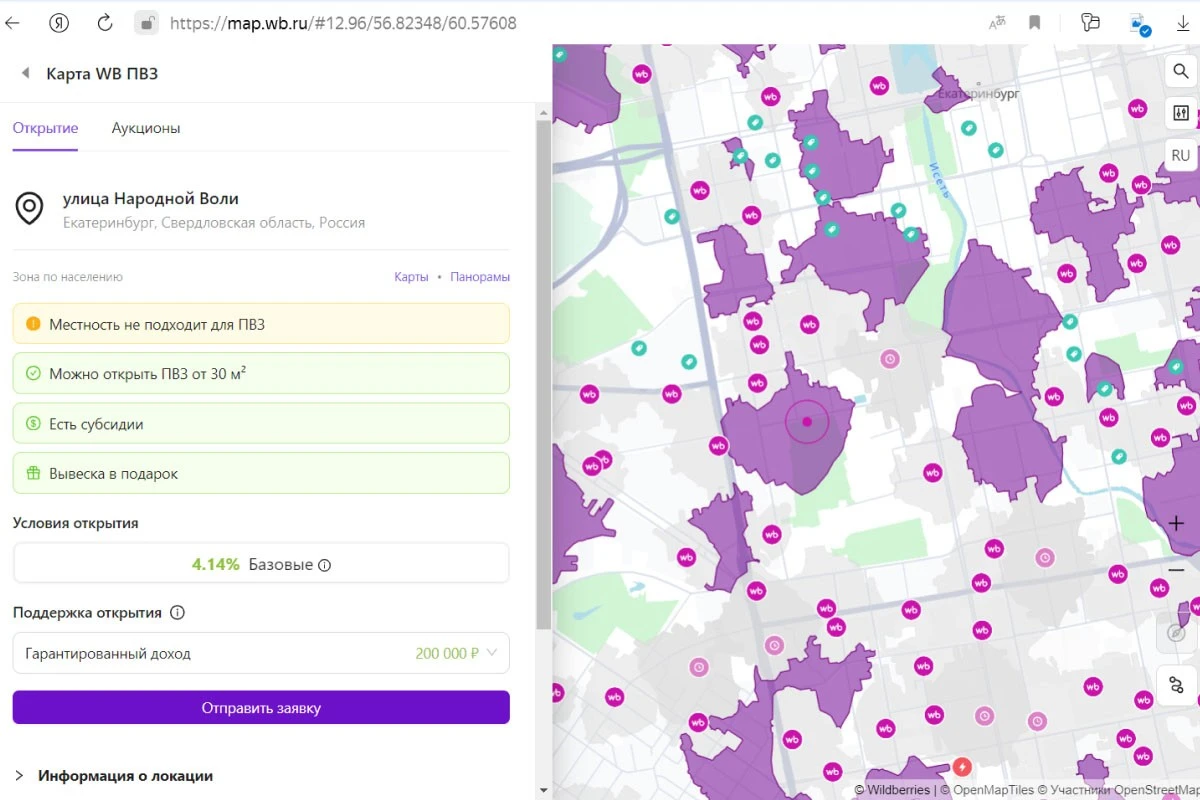The image size is (1200, 800).
Task: Reset map orientation with the compass
Action: [x=1176, y=633]
